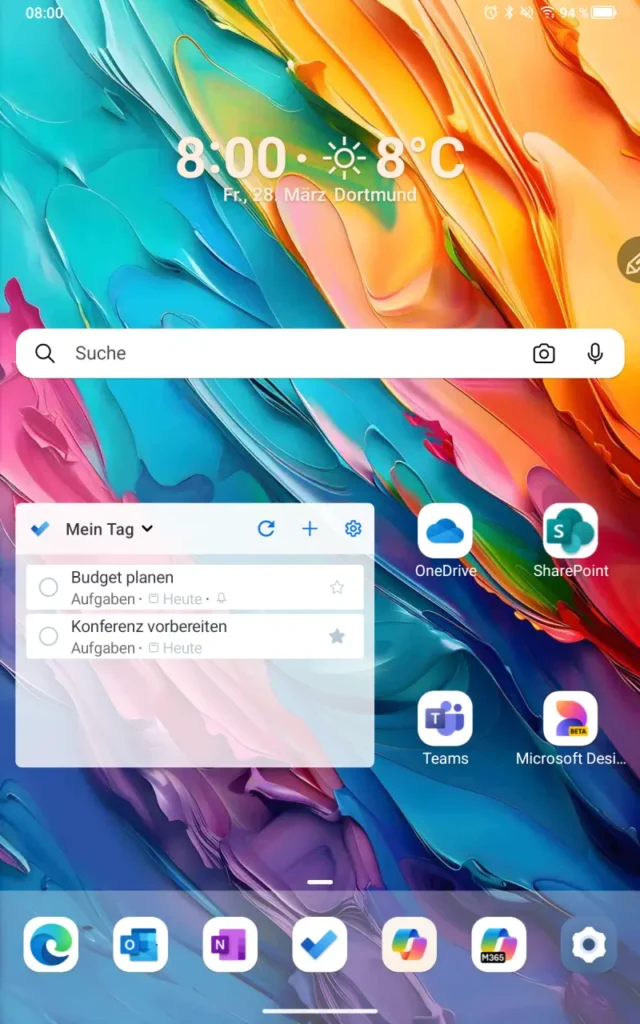Screen dimensions: 640x1024
Task: Open Copilot from the dock
Action: [x=409, y=945]
